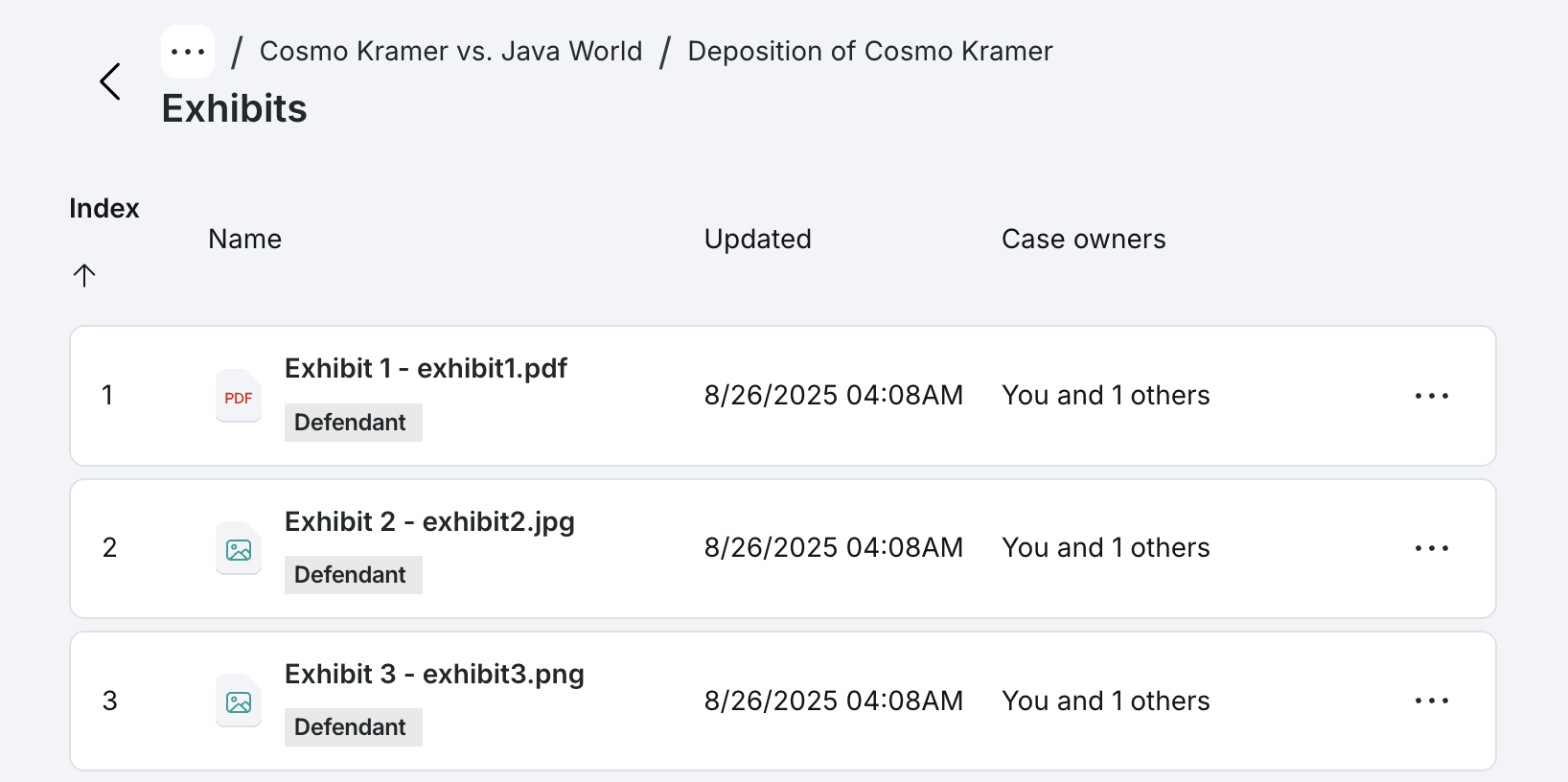Image resolution: width=1568 pixels, height=782 pixels.
Task: Sort the list by Name column header
Action: (x=245, y=239)
